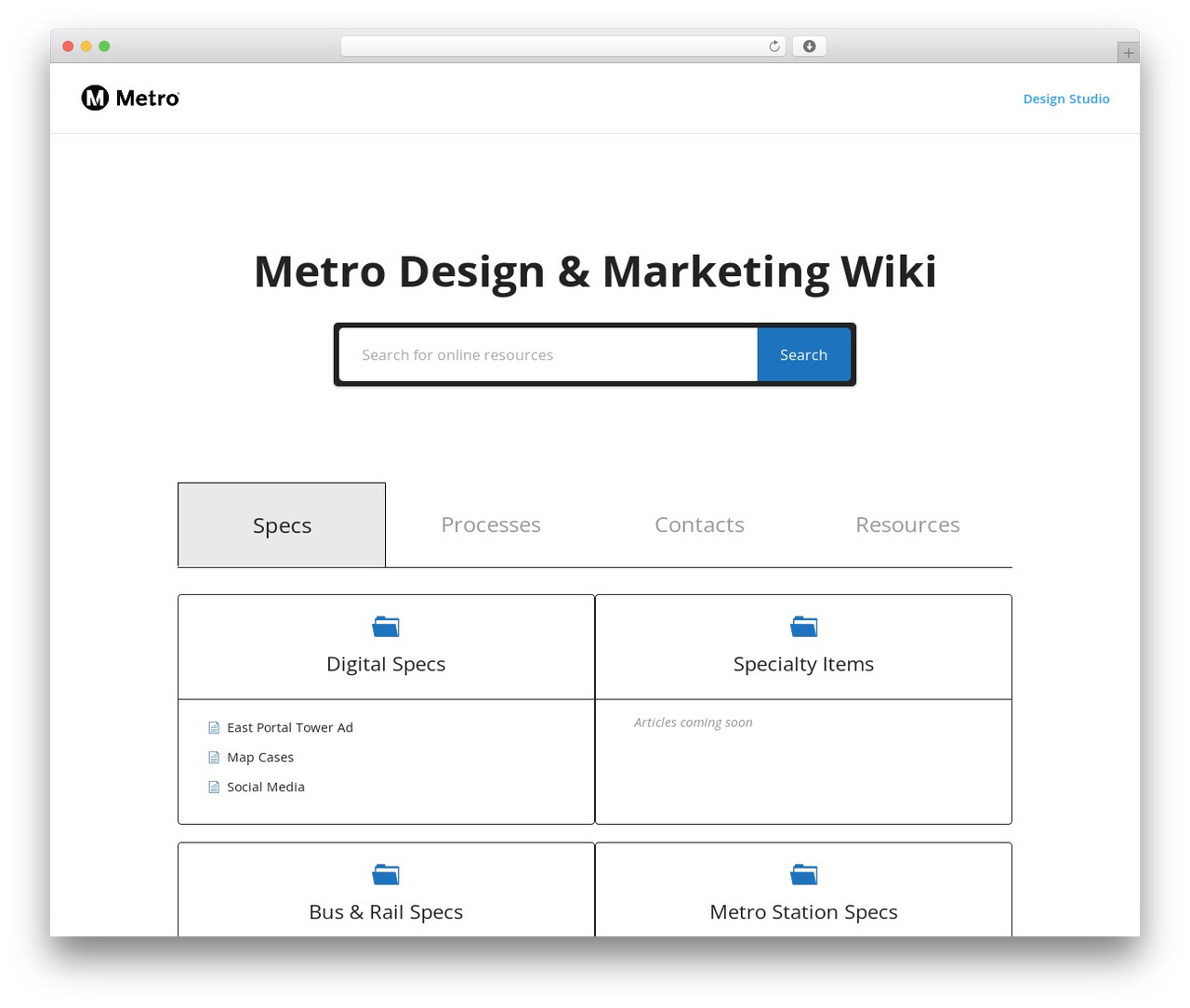The image size is (1190, 1008).
Task: Click the Metro logo icon
Action: (95, 98)
